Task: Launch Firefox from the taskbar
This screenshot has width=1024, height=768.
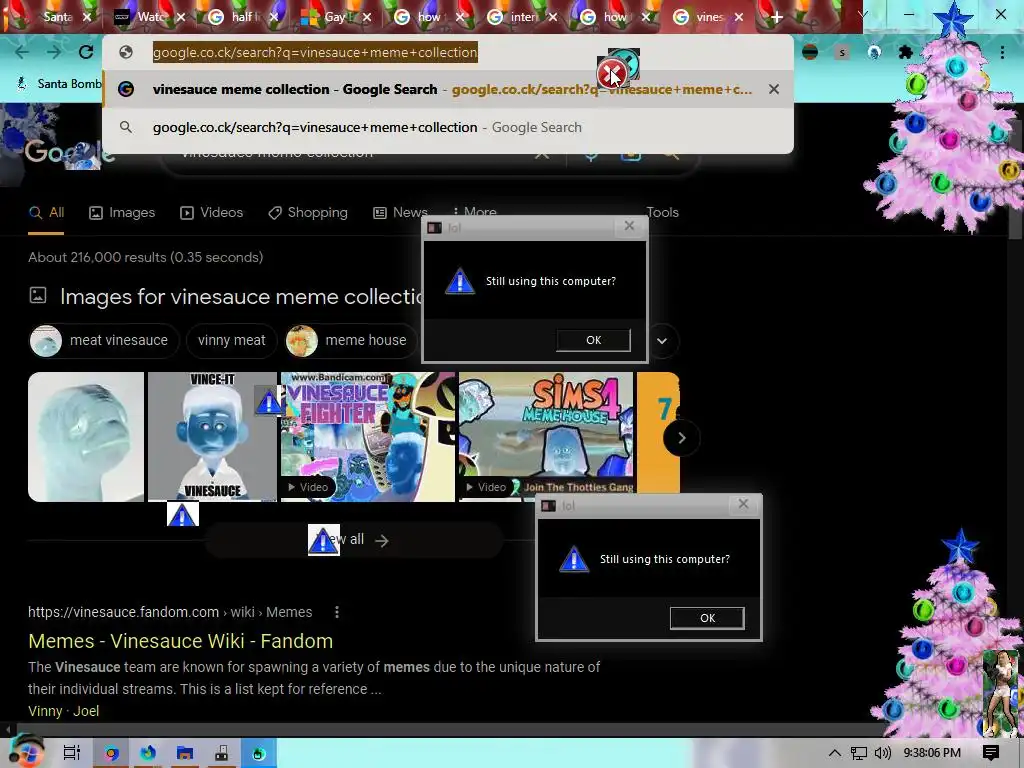Action: (x=148, y=753)
